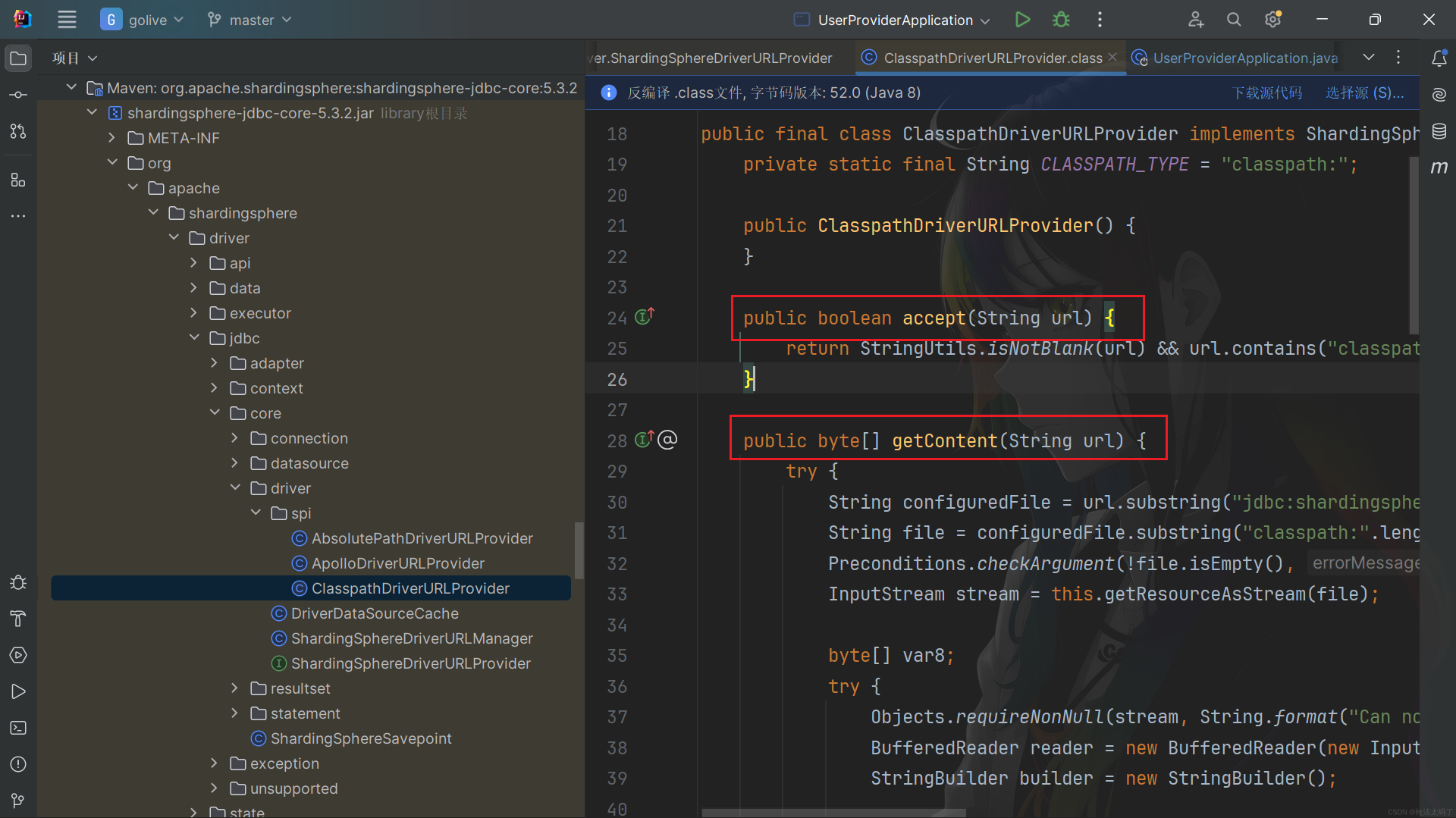Run UserProviderApplication with the green play button
This screenshot has width=1456, height=818.
pos(1022,20)
